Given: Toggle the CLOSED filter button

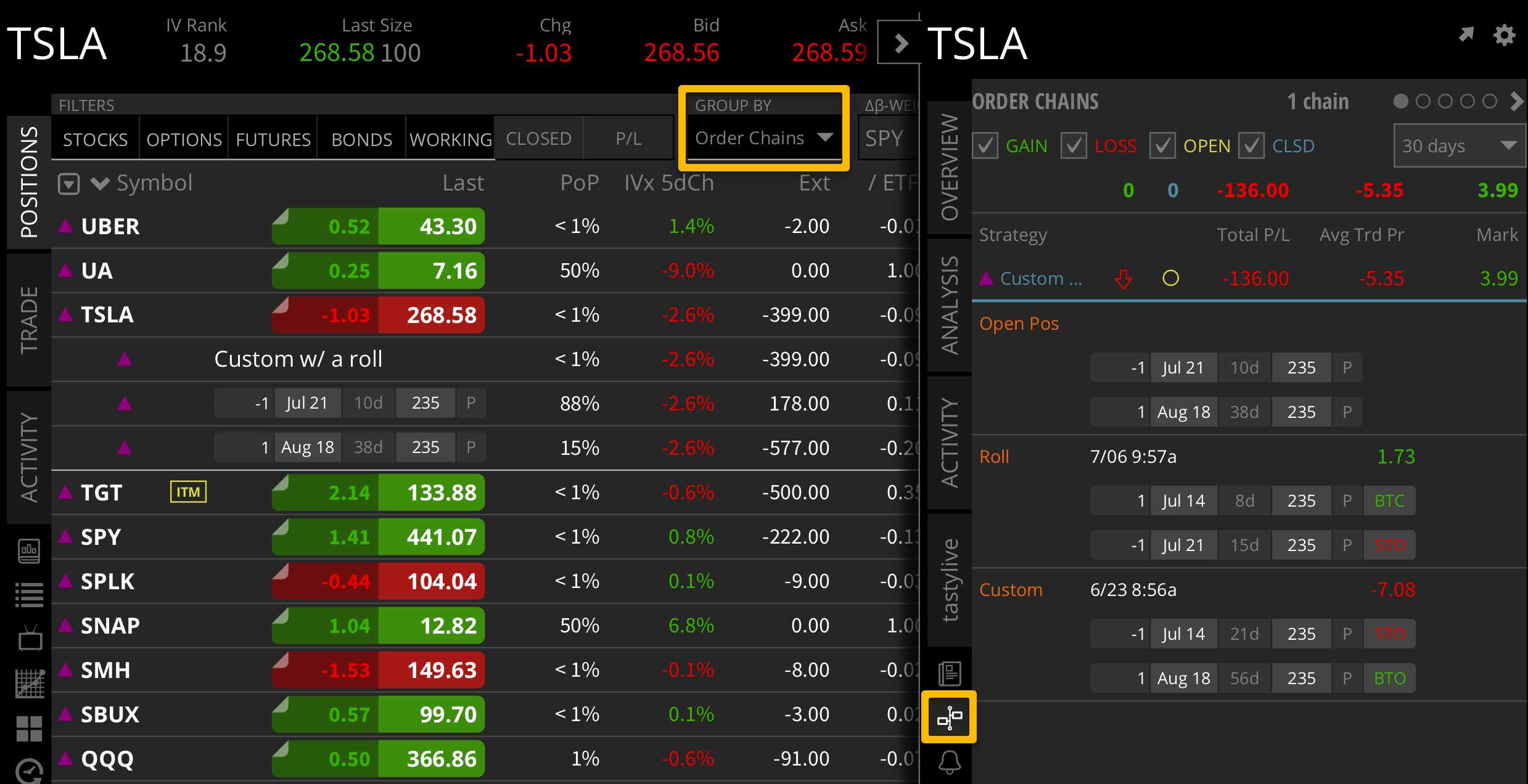Looking at the screenshot, I should click(538, 138).
